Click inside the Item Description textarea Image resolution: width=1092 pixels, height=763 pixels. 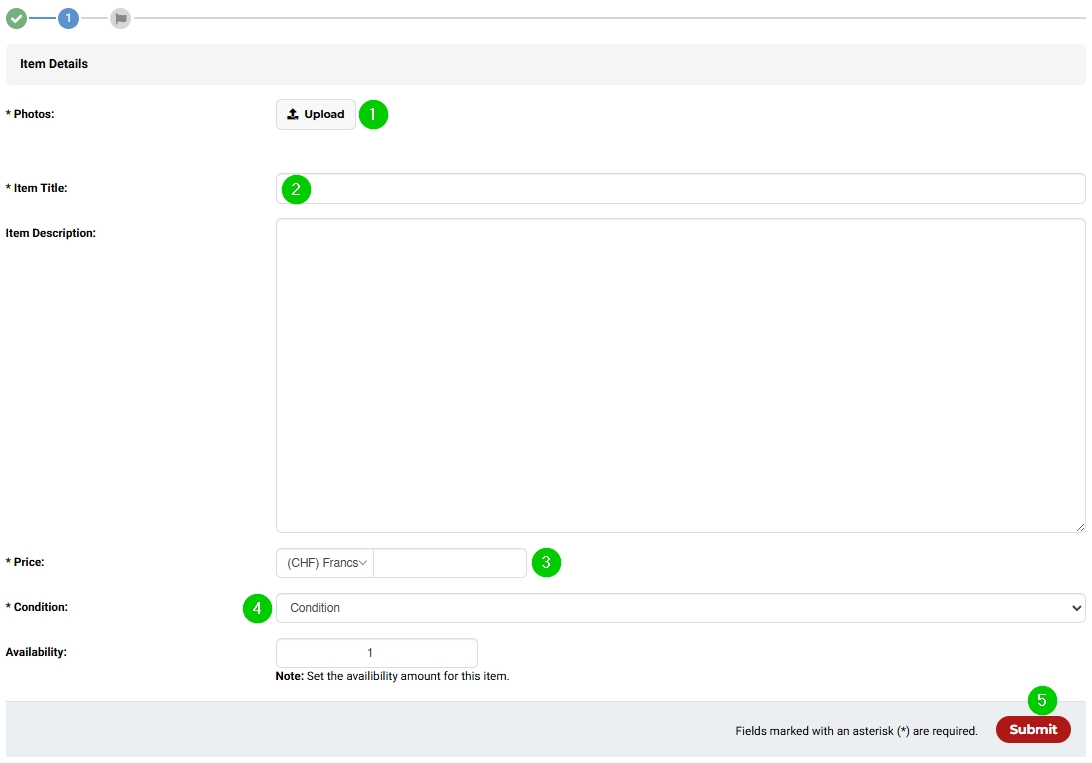coord(680,375)
